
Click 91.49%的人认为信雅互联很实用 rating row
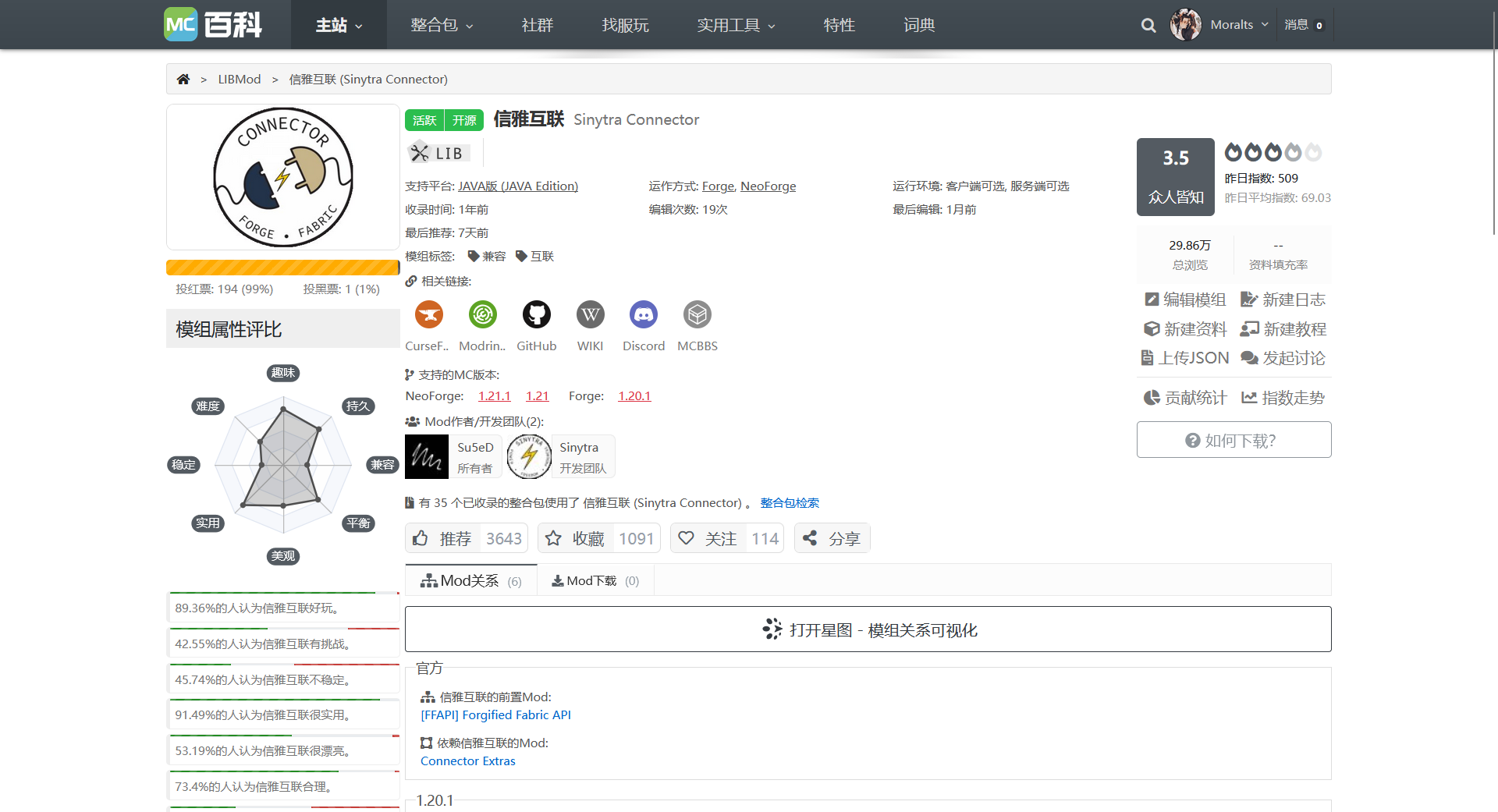tap(283, 714)
